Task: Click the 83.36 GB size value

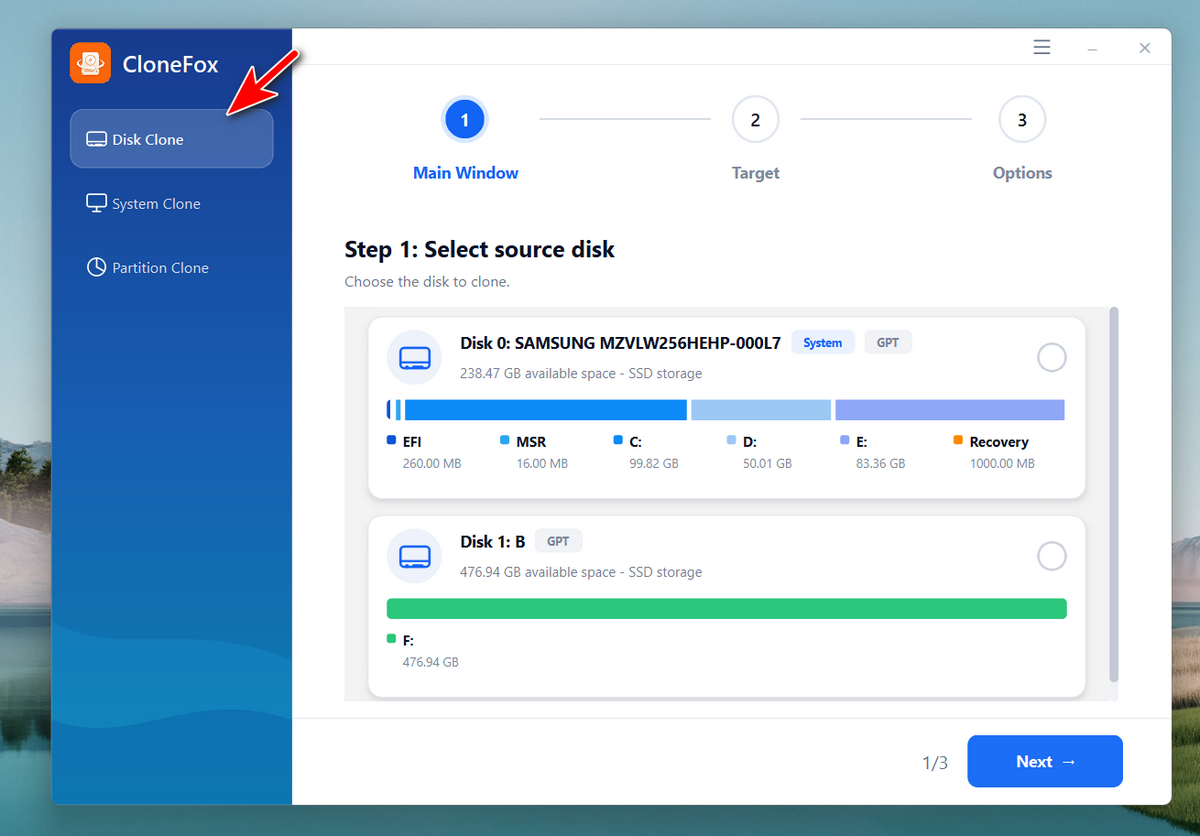Action: click(881, 464)
